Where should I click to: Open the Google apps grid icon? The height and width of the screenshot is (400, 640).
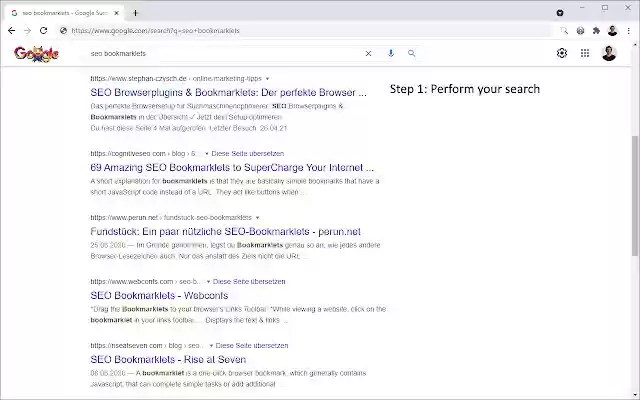point(585,53)
